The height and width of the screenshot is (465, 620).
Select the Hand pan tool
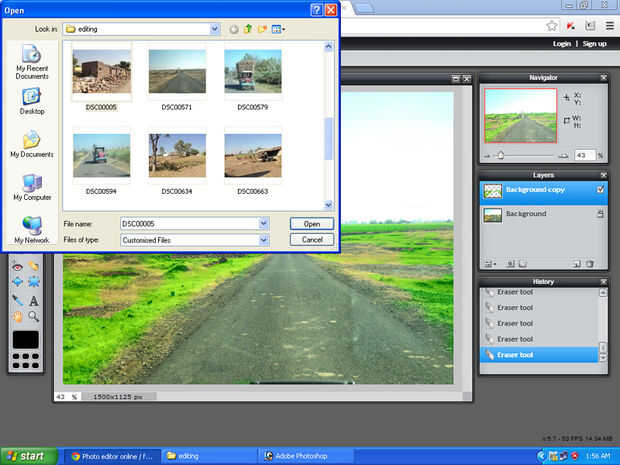click(x=17, y=316)
